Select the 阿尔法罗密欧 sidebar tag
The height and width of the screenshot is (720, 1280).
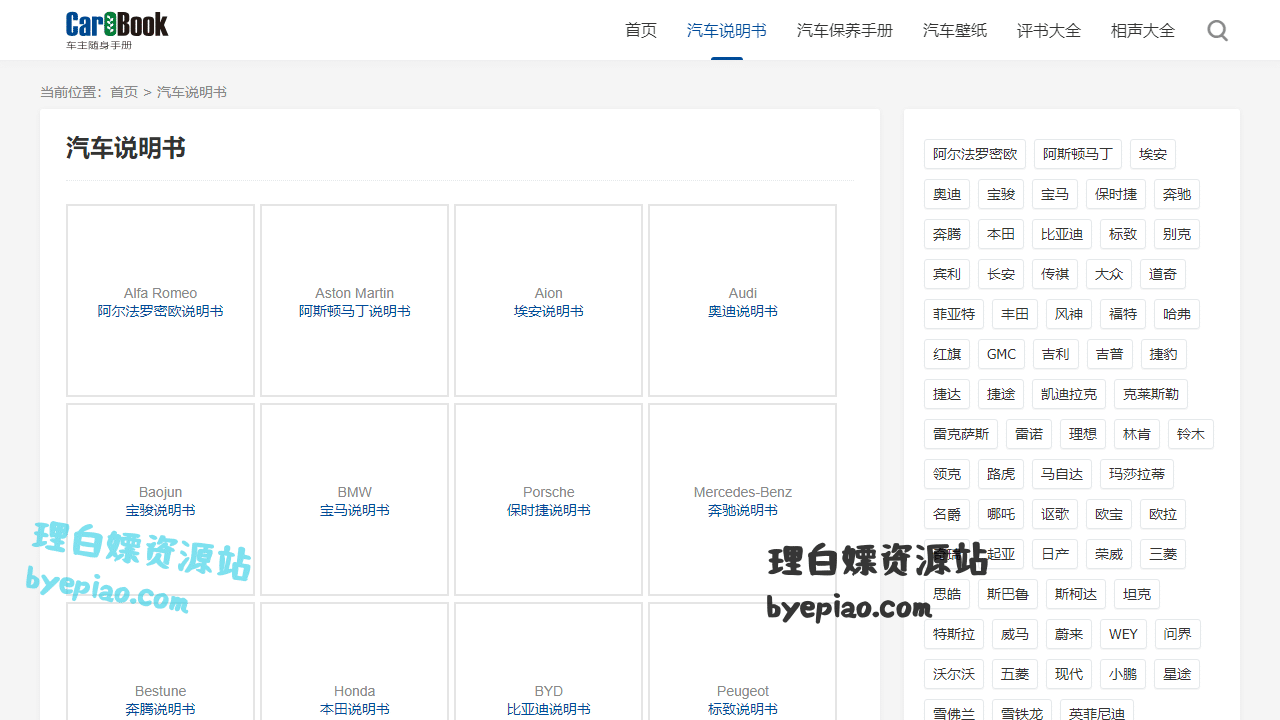(x=975, y=154)
